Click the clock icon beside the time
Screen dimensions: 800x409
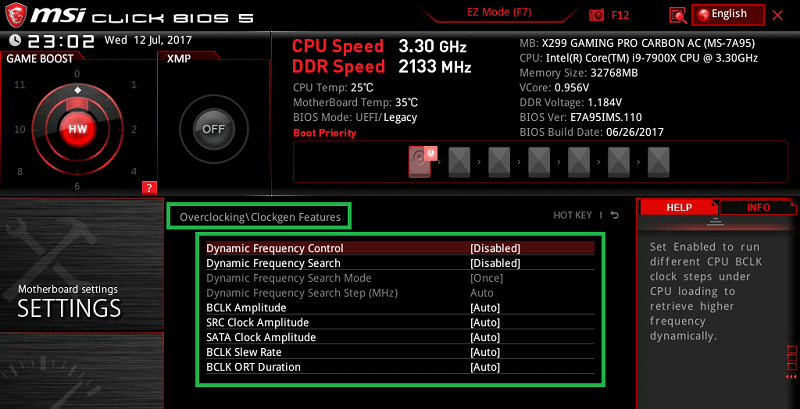point(14,41)
